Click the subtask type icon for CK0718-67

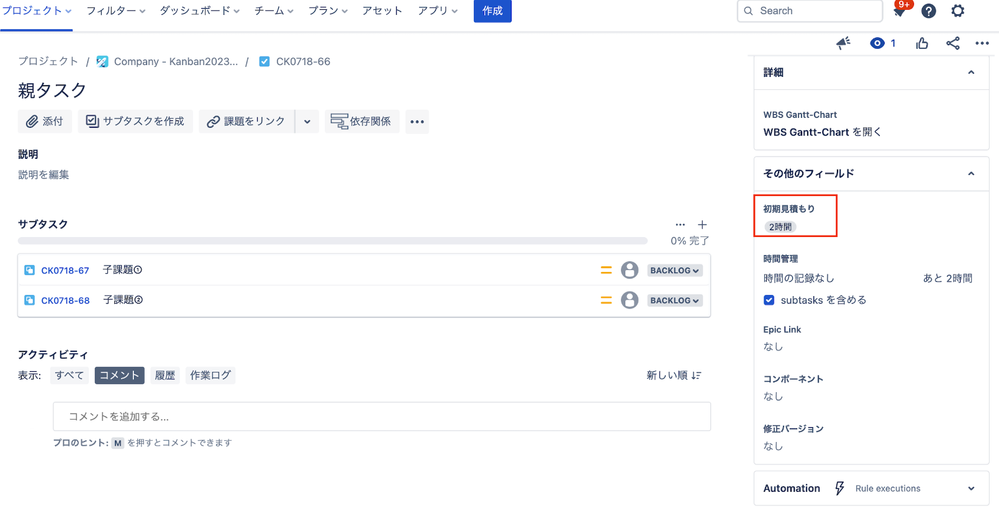tap(29, 270)
